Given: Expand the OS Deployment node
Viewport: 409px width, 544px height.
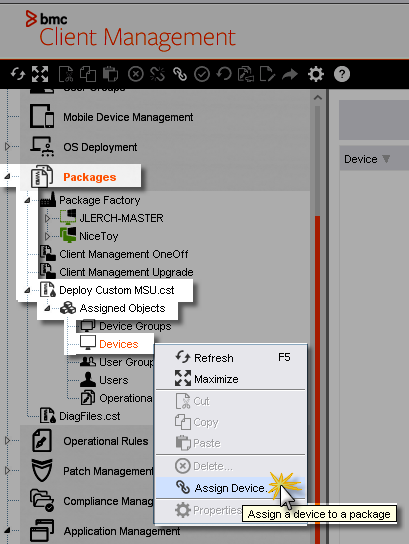Looking at the screenshot, I should (7, 146).
